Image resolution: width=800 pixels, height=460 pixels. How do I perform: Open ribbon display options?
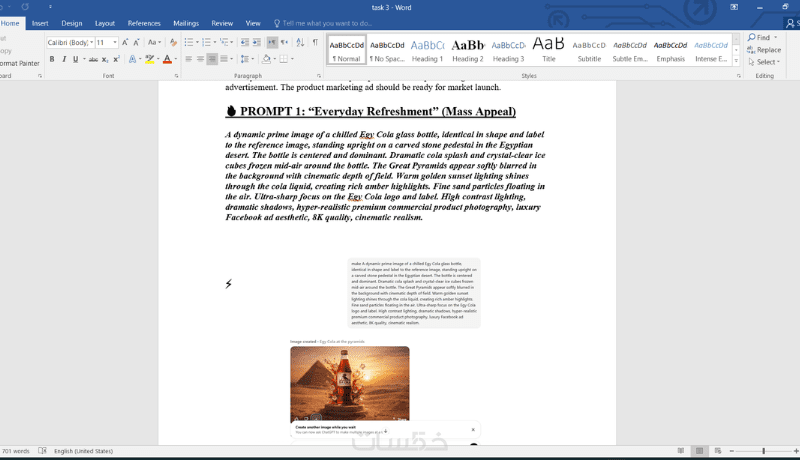click(734, 7)
